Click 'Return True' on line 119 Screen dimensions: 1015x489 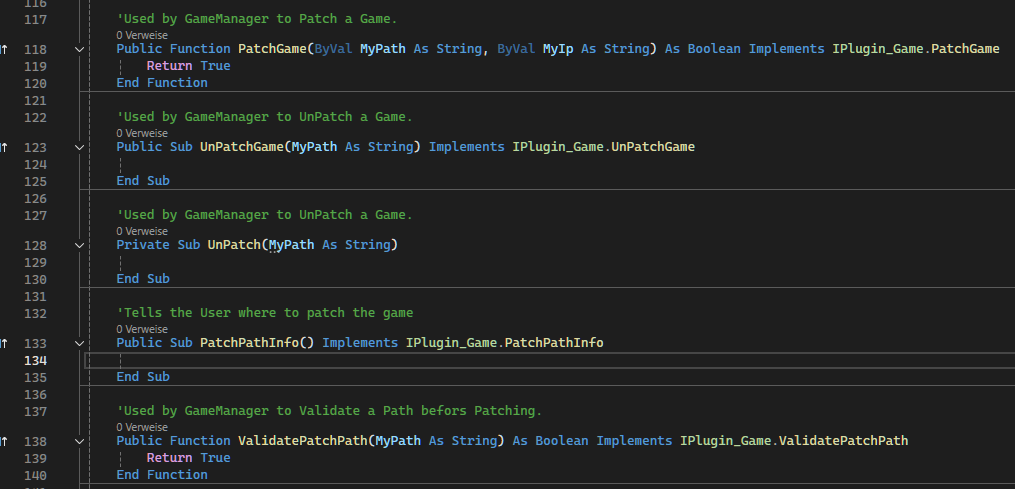click(188, 66)
